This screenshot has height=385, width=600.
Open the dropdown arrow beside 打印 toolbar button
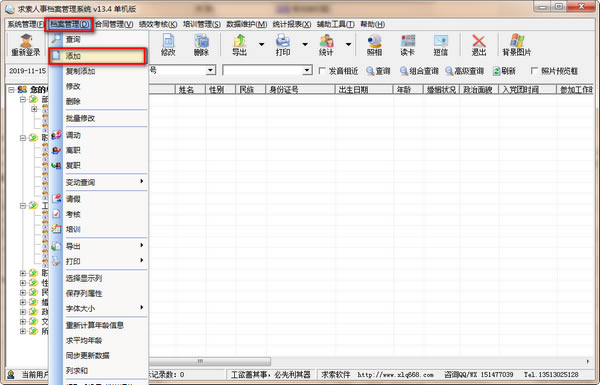click(305, 45)
